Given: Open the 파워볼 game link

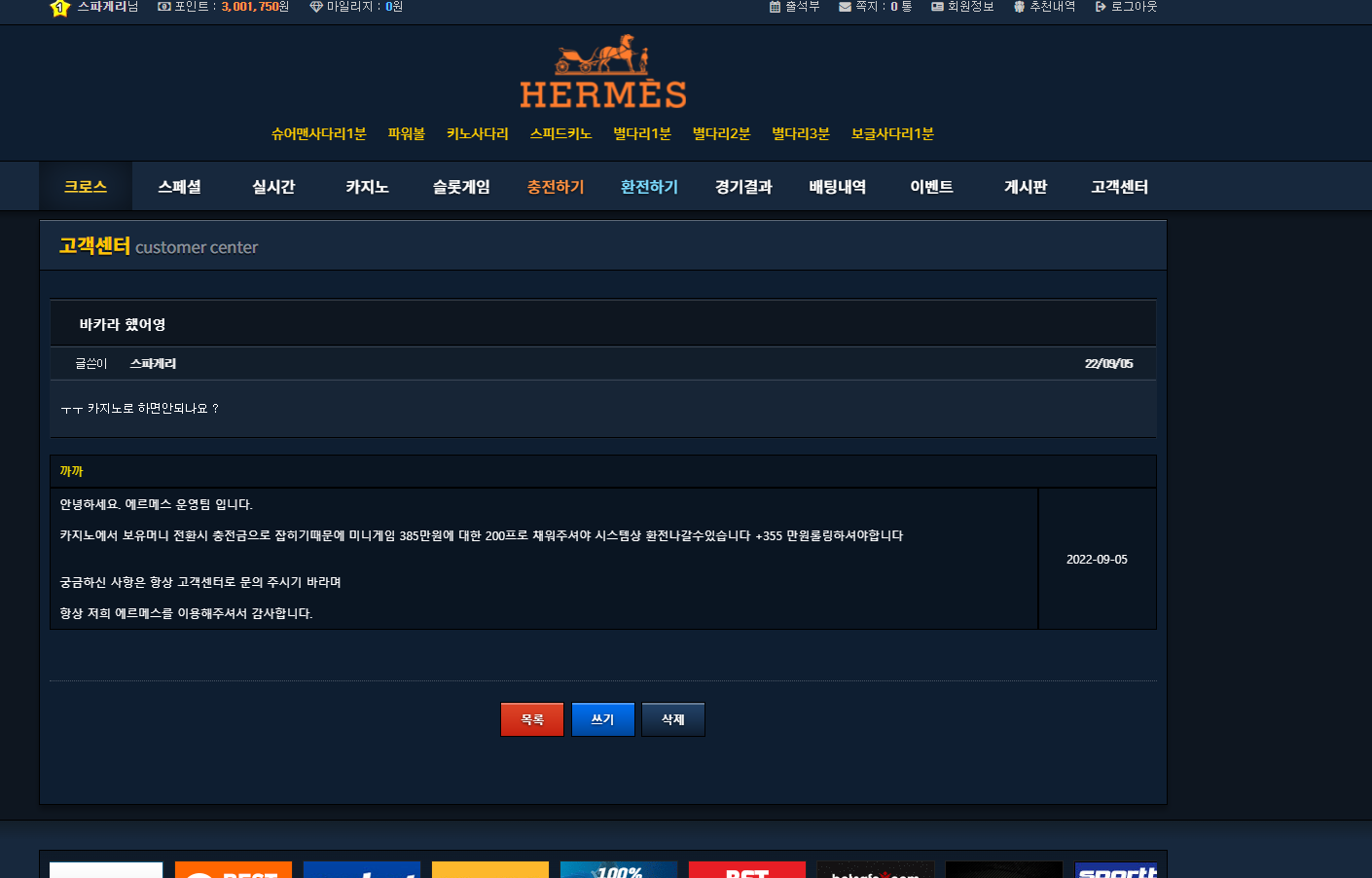Looking at the screenshot, I should pos(406,134).
